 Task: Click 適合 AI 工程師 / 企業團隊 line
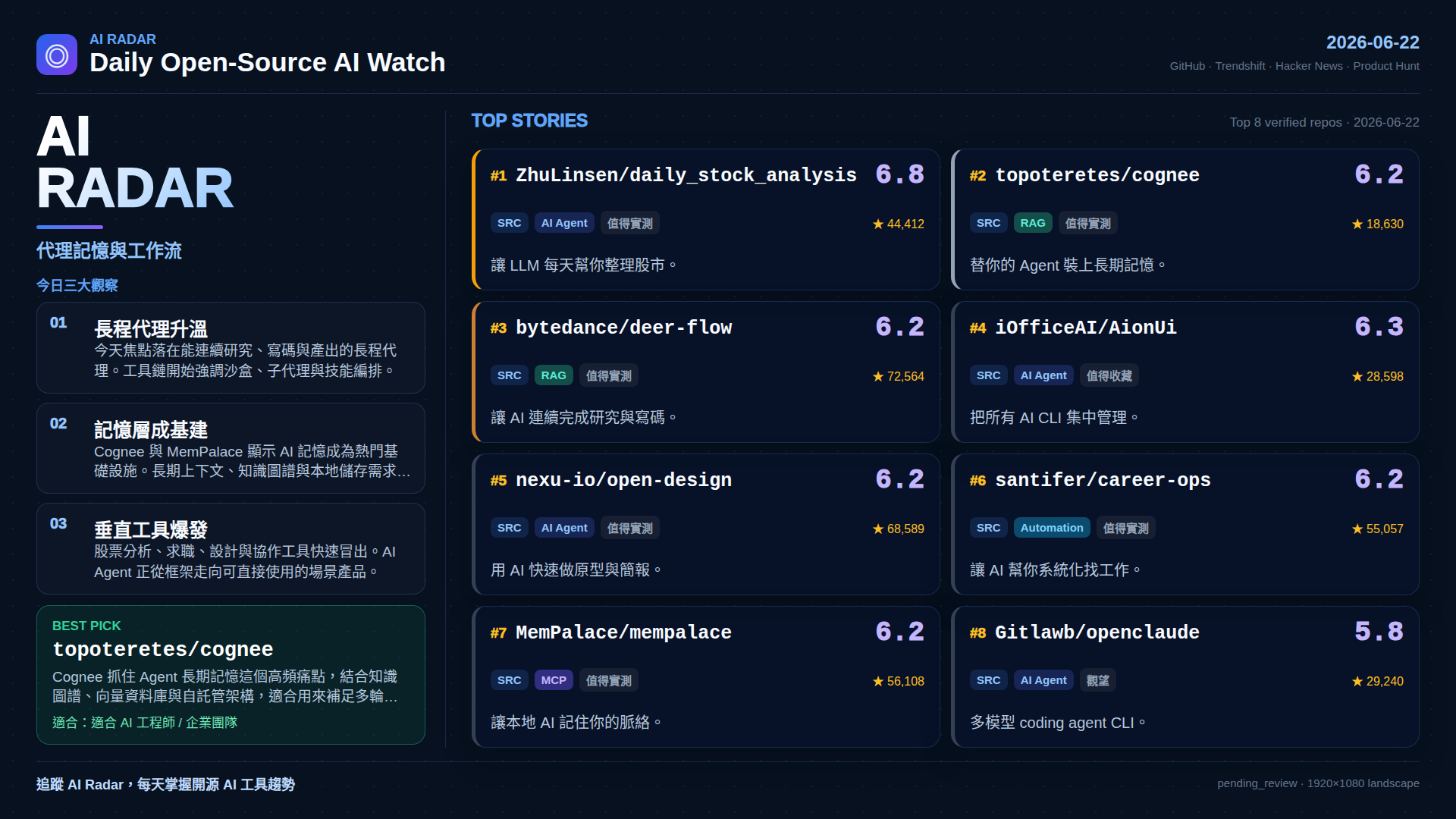pyautogui.click(x=145, y=723)
